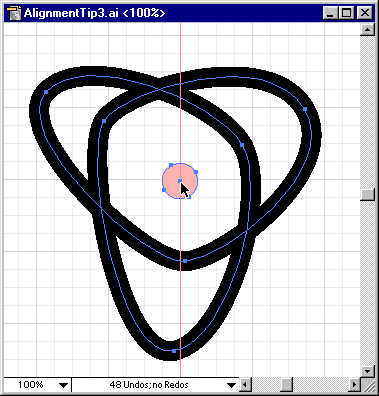379x396 pixels.
Task: Click the pink circle's top anchor point
Action: point(171,165)
